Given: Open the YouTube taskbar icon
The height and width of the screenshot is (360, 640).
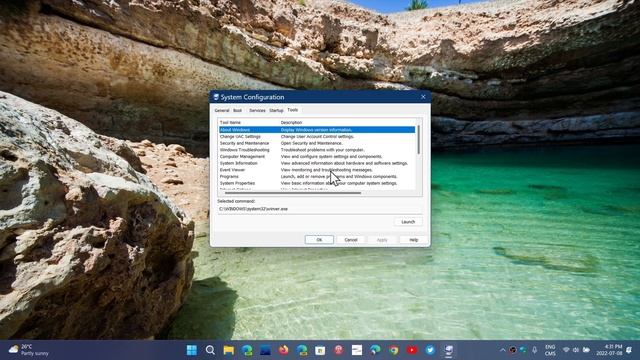Looking at the screenshot, I should coord(412,350).
